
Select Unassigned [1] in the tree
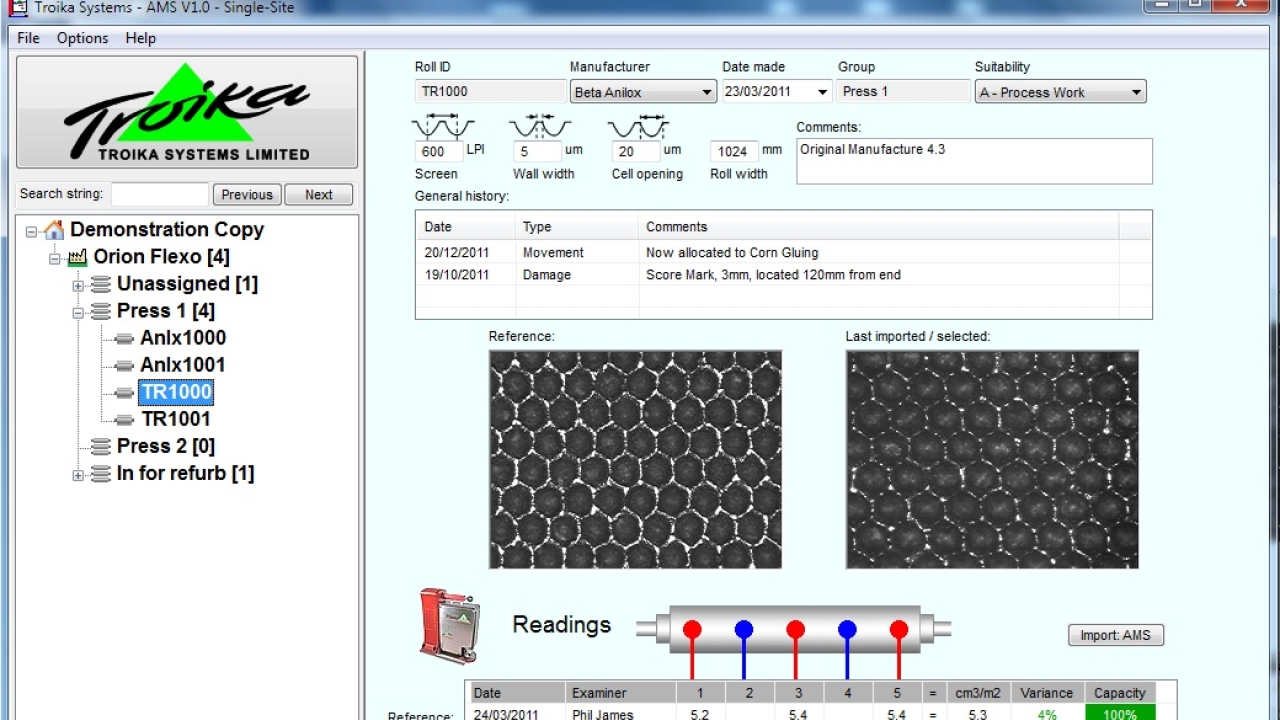(187, 284)
